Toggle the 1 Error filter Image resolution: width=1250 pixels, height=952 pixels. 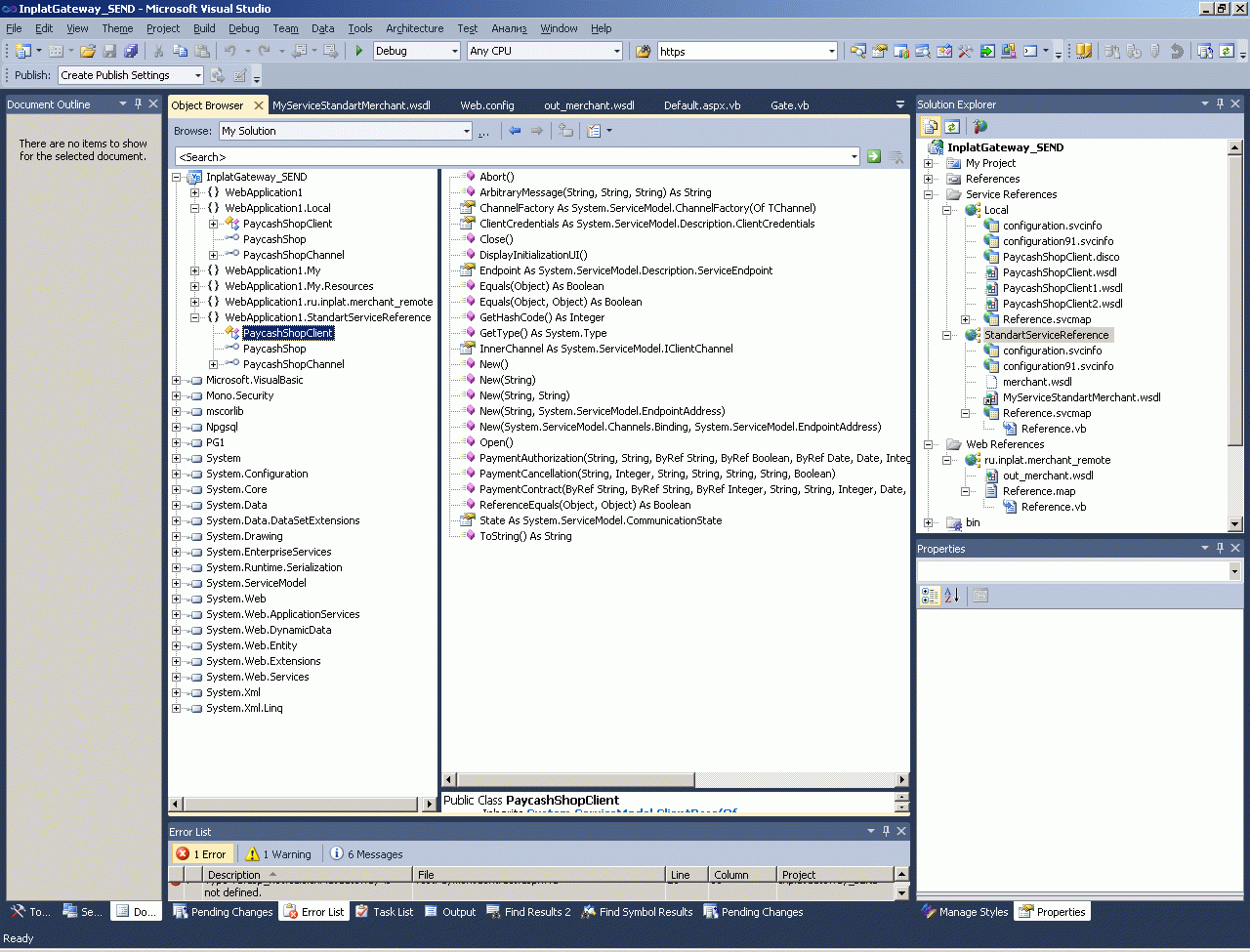coord(201,854)
